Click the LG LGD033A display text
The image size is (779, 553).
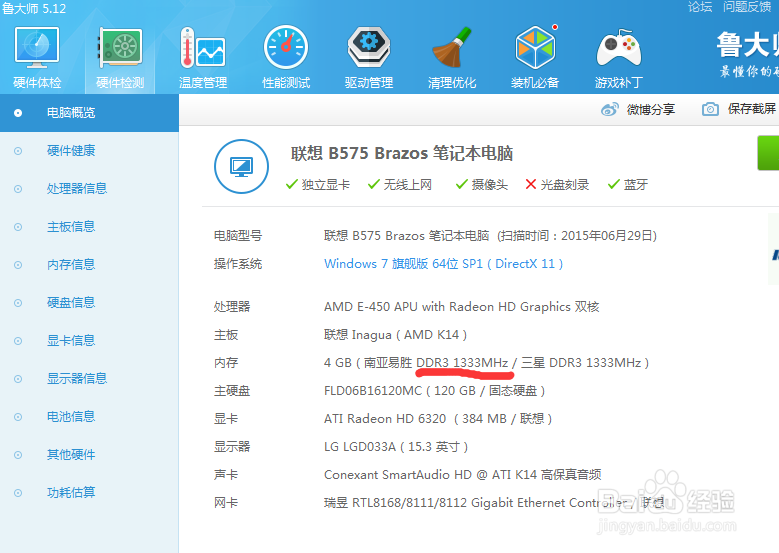click(396, 447)
